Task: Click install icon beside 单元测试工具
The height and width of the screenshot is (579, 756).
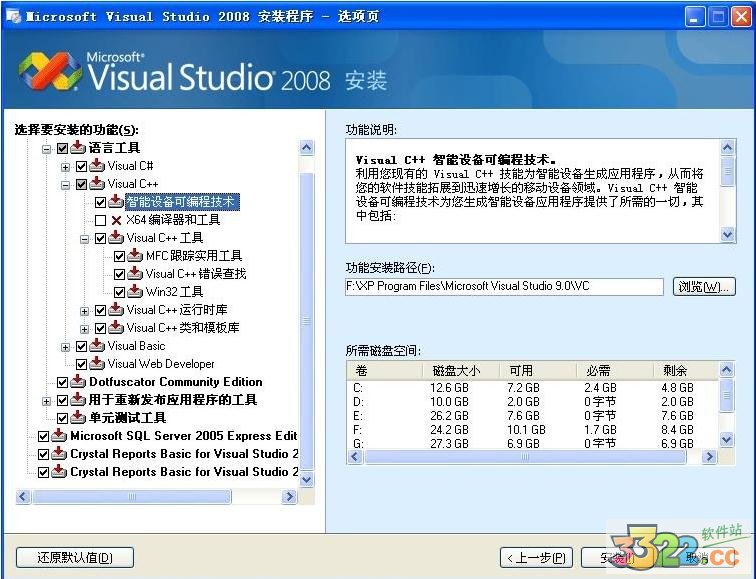Action: point(78,417)
